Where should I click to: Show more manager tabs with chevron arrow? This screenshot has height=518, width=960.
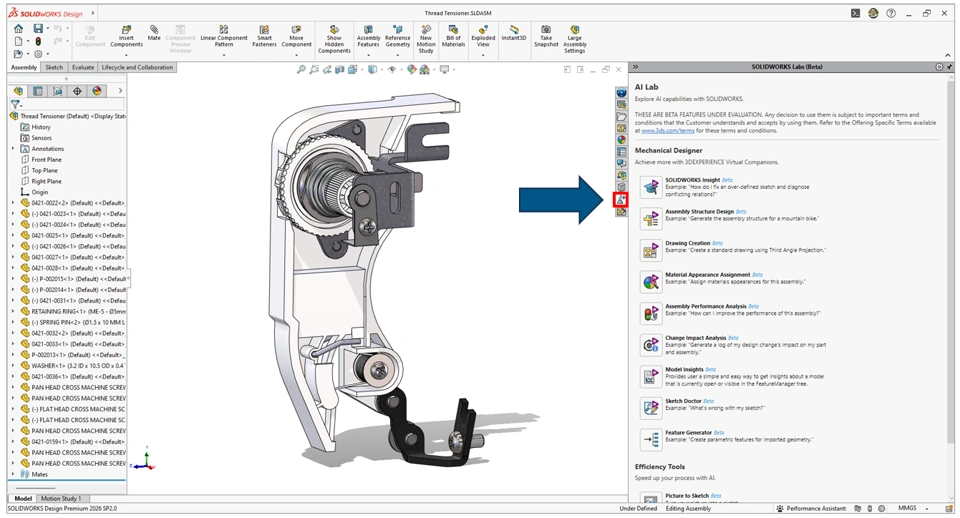[120, 91]
